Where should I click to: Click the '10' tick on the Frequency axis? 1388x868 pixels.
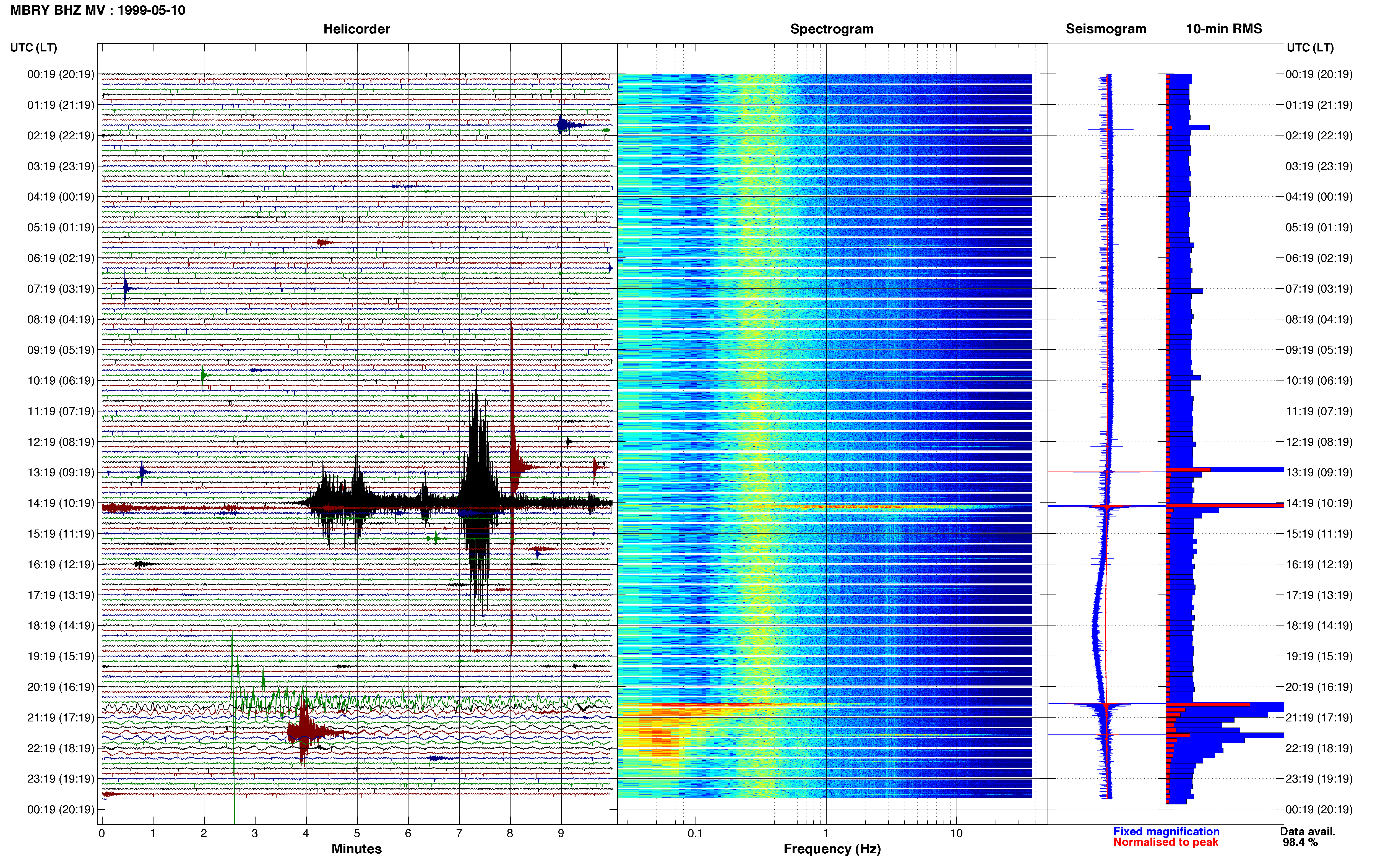point(956,833)
